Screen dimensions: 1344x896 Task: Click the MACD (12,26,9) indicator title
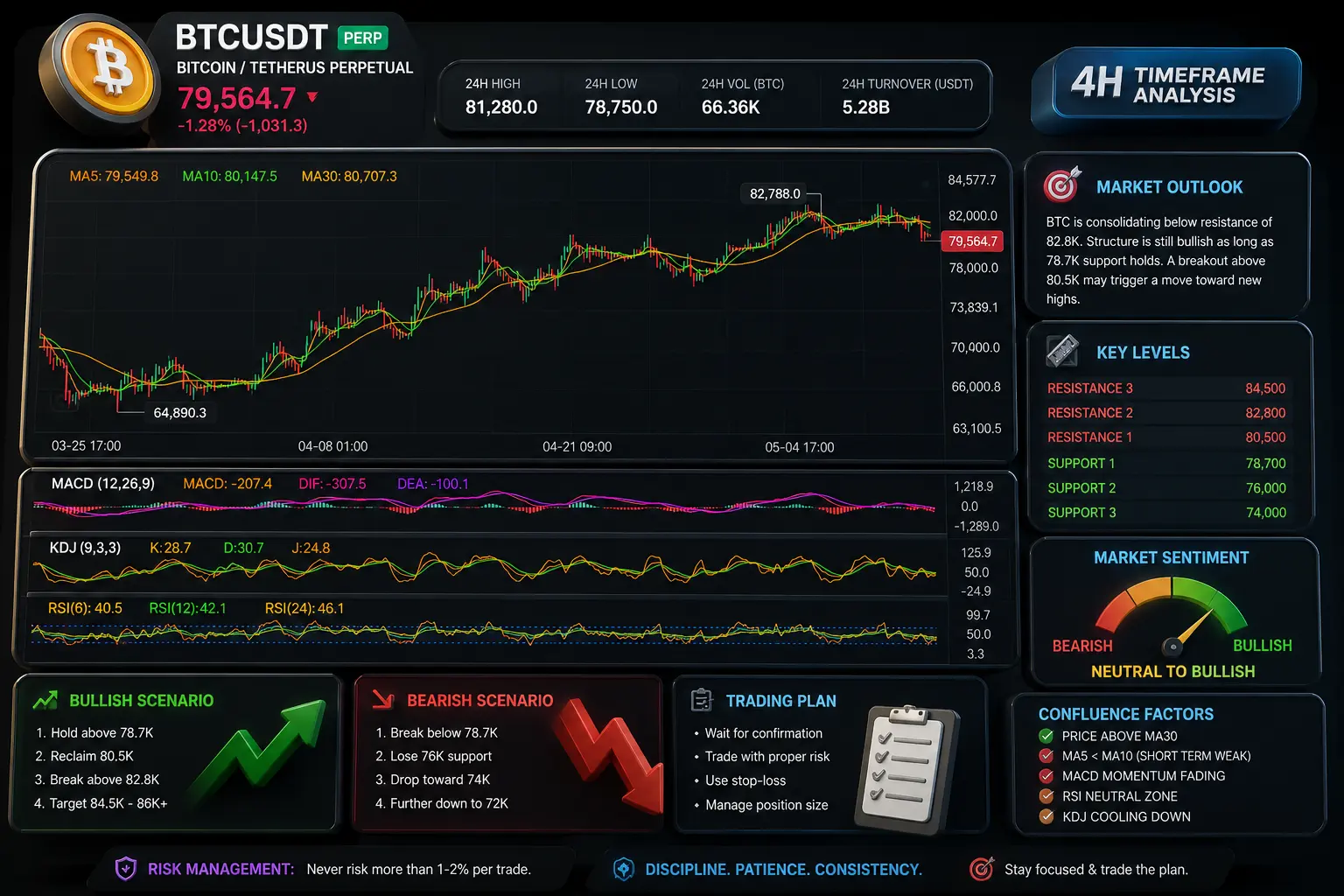tap(103, 483)
